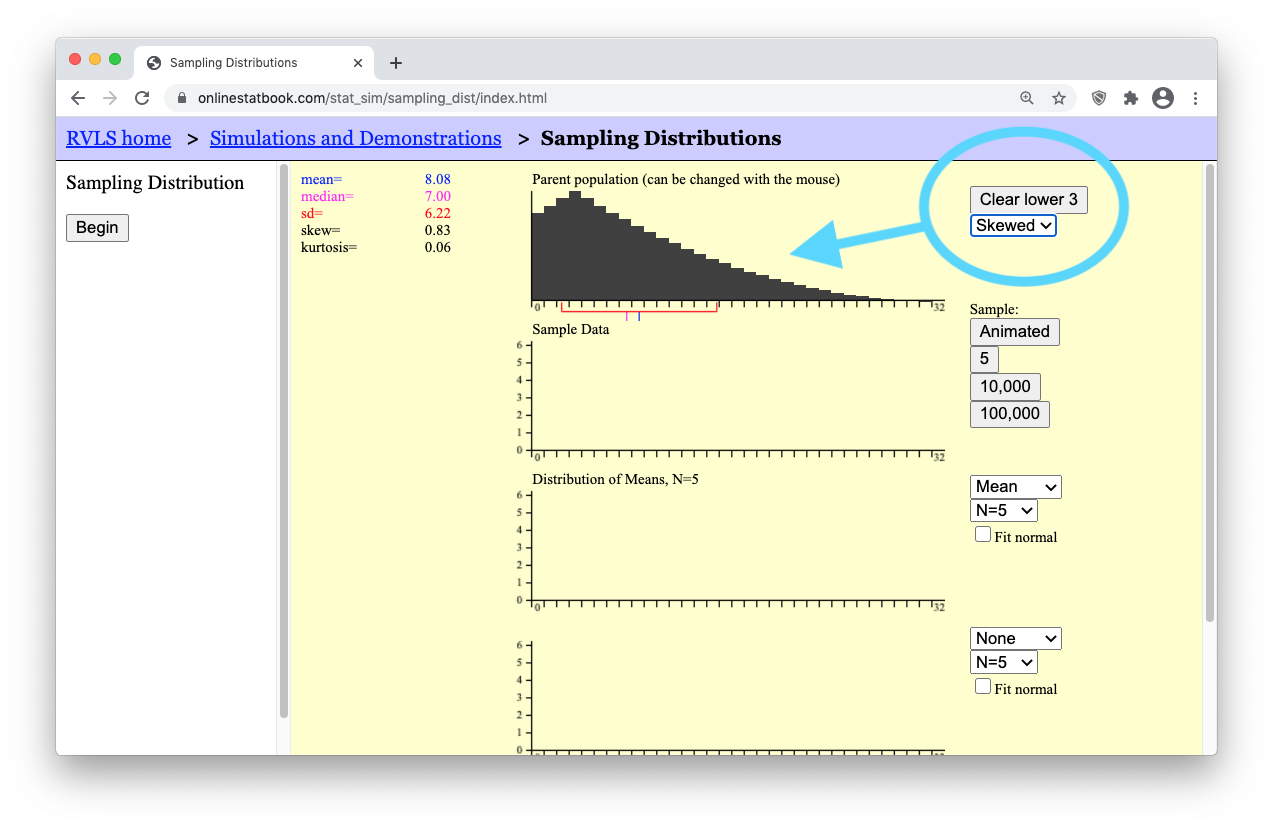
Task: Follow the RVLS home link
Action: tap(118, 139)
